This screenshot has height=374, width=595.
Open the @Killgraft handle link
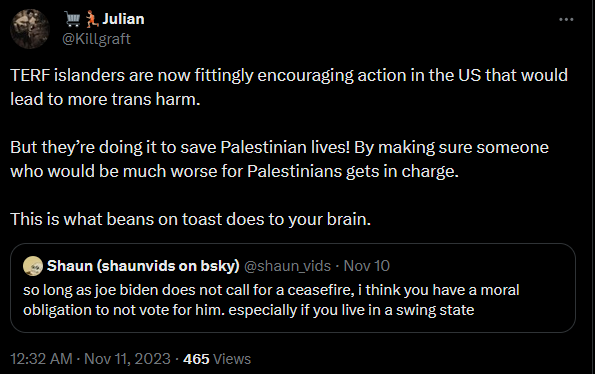point(96,39)
